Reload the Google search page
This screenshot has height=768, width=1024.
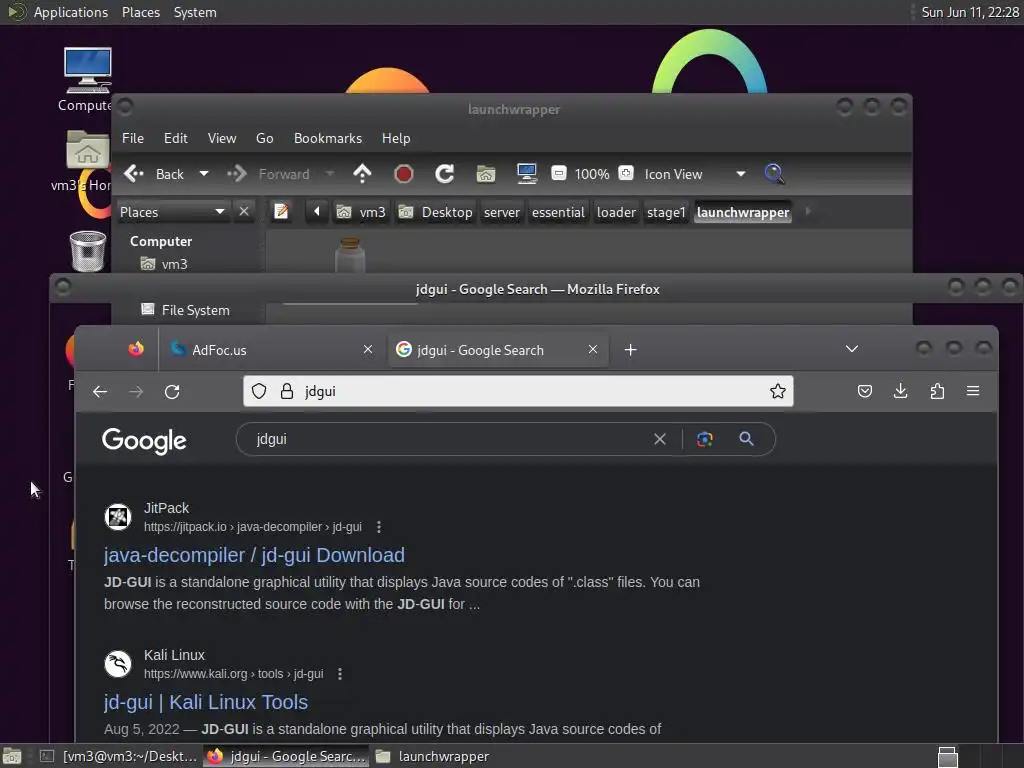coord(172,391)
